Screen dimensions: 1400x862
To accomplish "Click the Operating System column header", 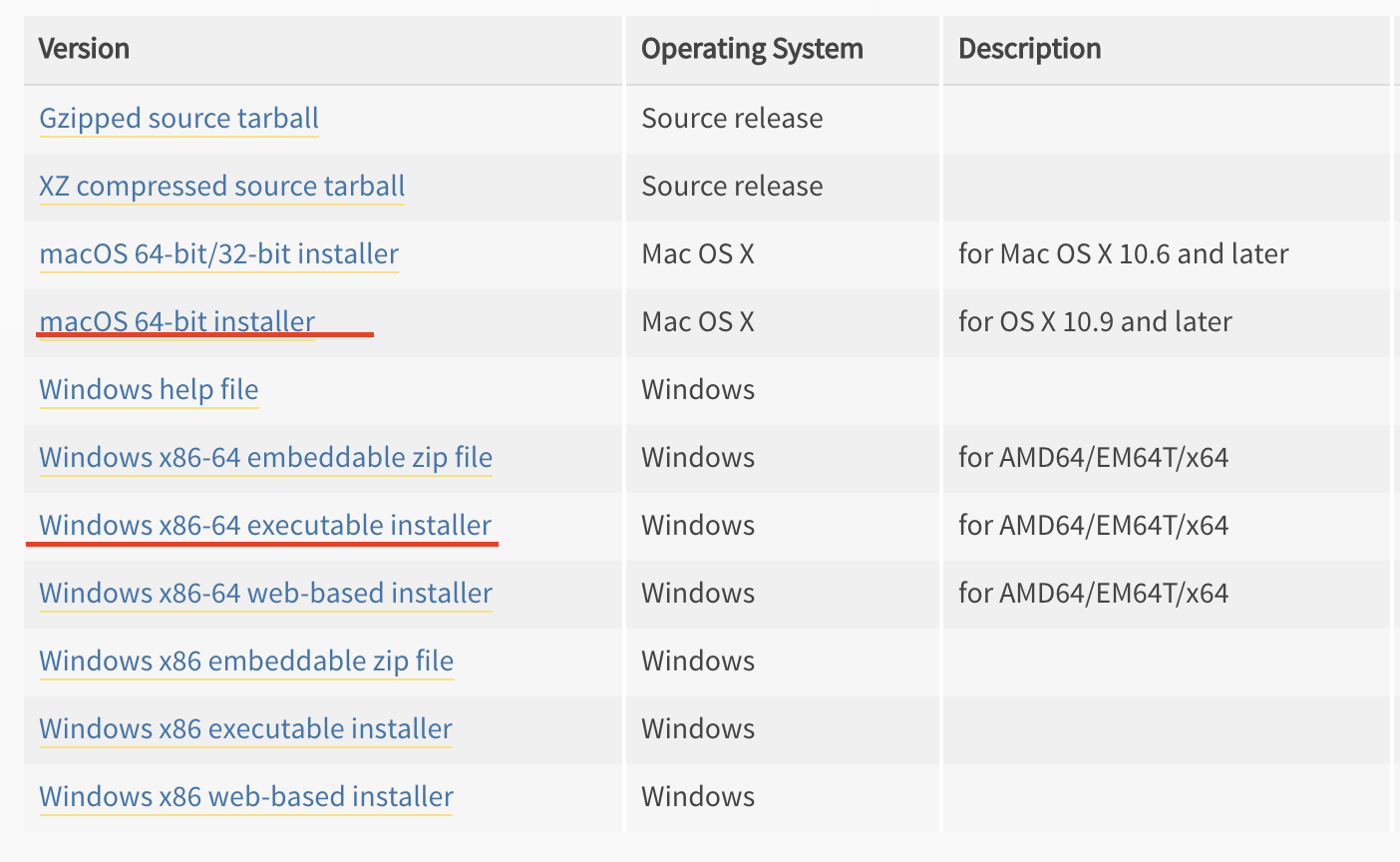I will click(752, 49).
